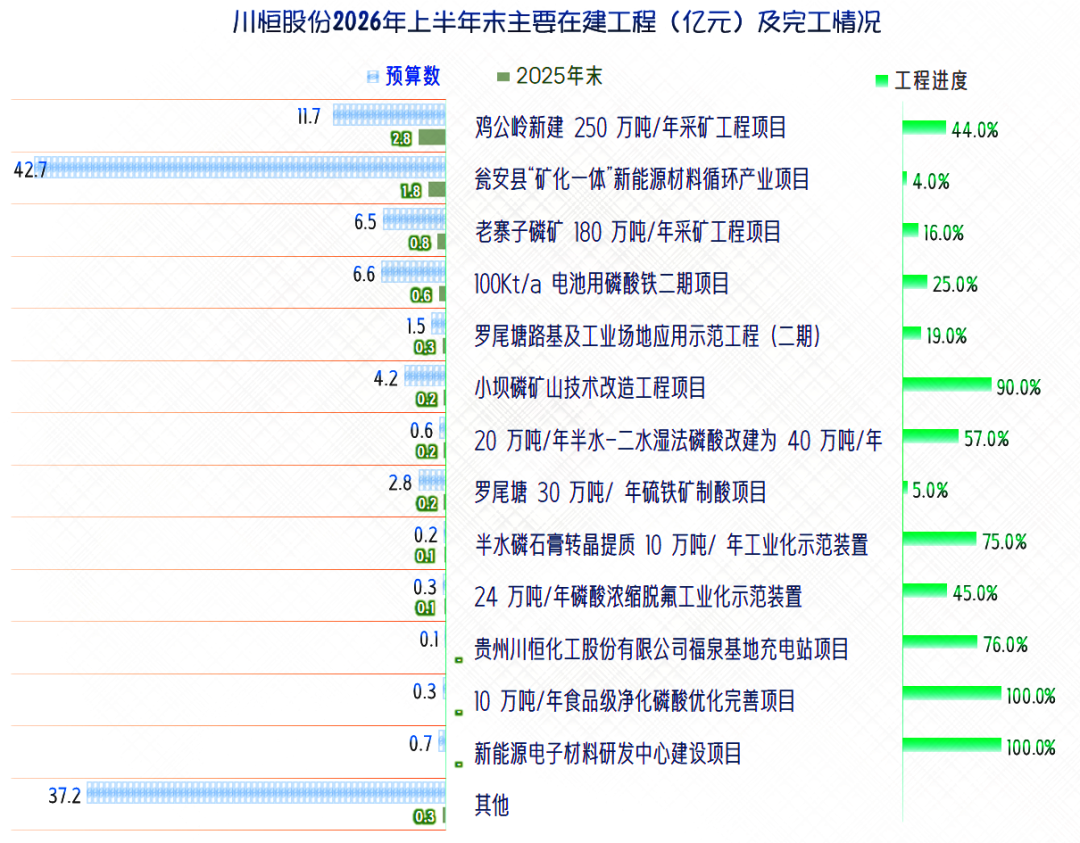1080x843 pixels.
Task: Click the 0.7 budget value
Action: click(420, 744)
